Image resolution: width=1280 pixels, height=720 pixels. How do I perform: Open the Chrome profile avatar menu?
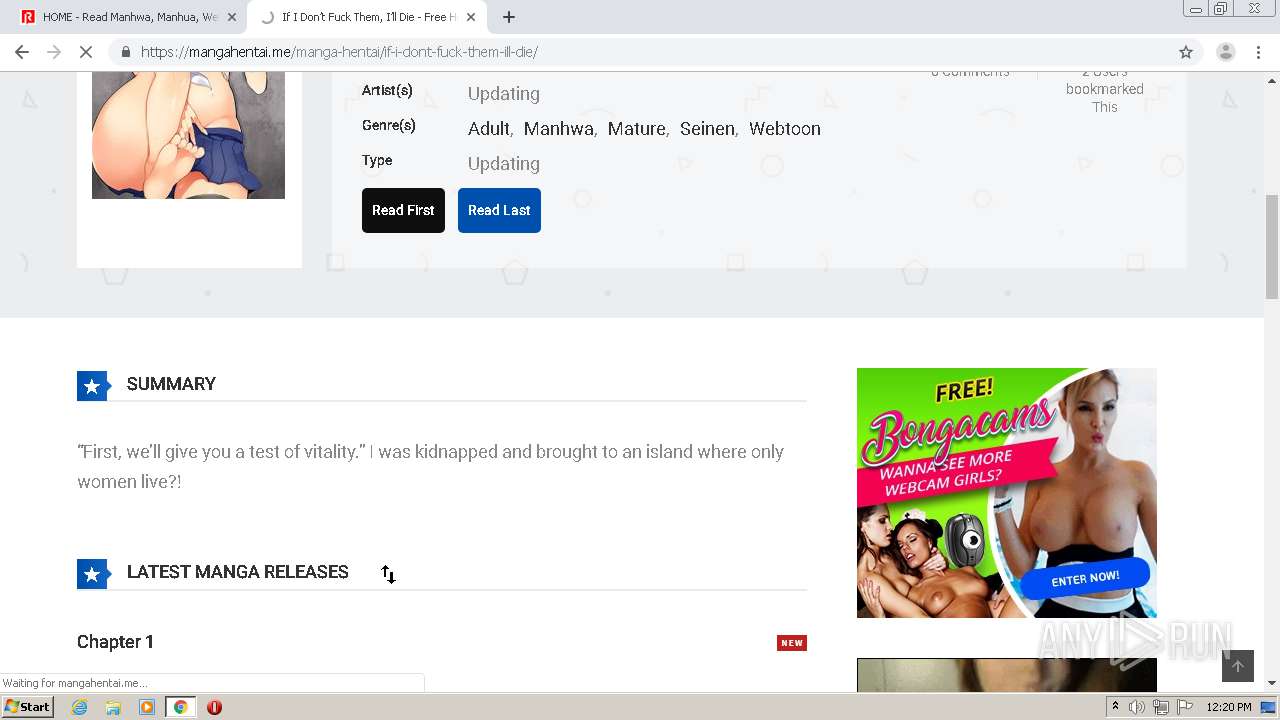[1225, 52]
